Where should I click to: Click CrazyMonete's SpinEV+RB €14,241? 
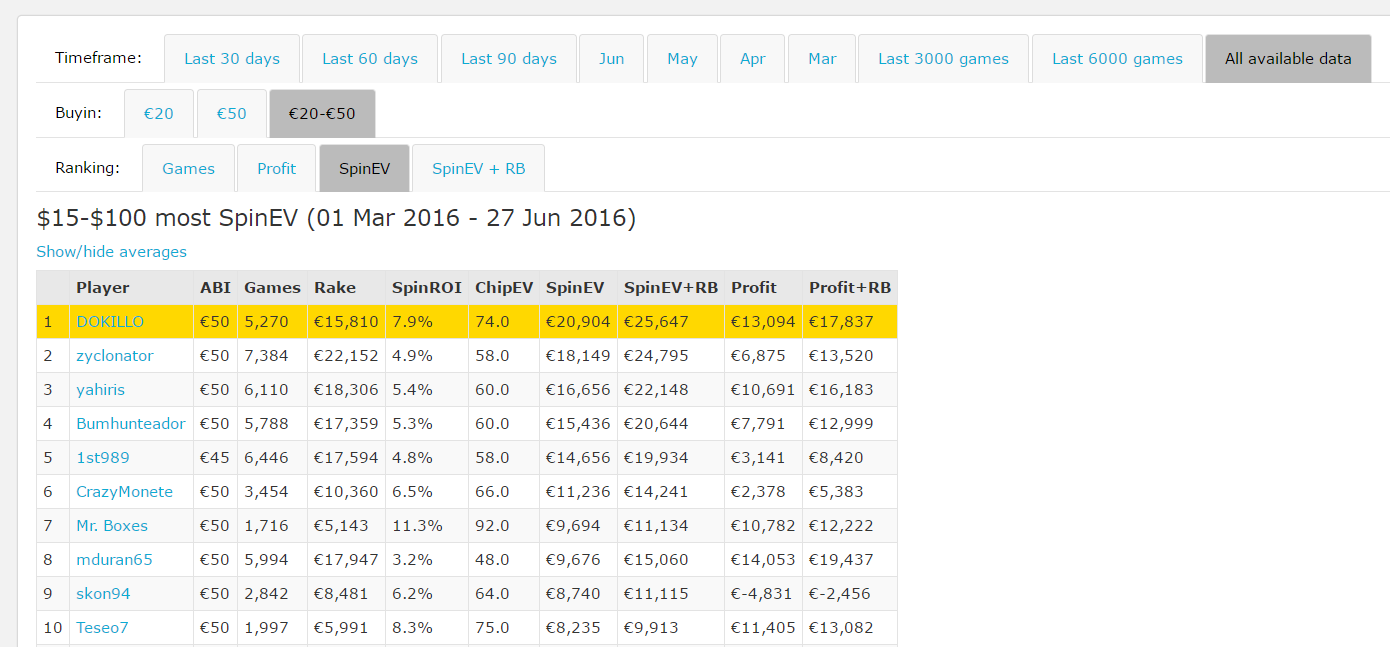pos(656,492)
